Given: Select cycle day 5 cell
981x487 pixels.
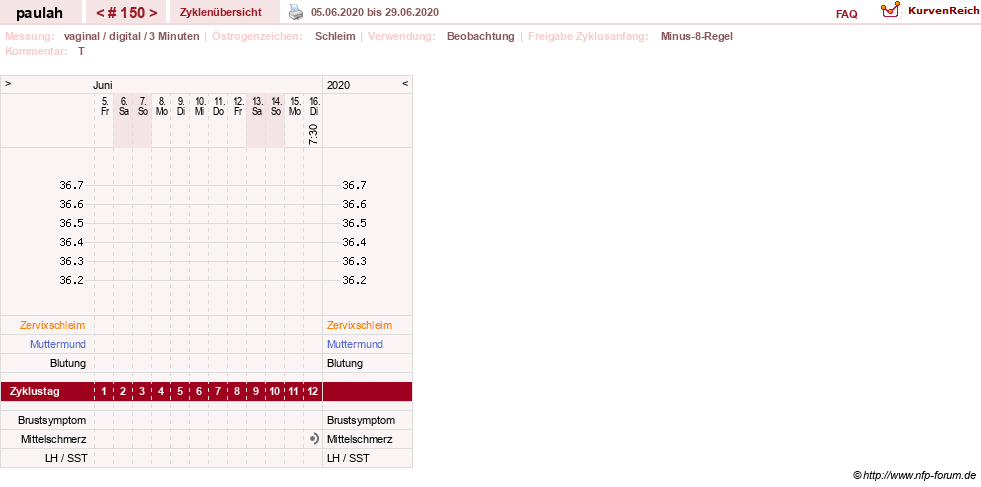Looking at the screenshot, I should tap(180, 392).
